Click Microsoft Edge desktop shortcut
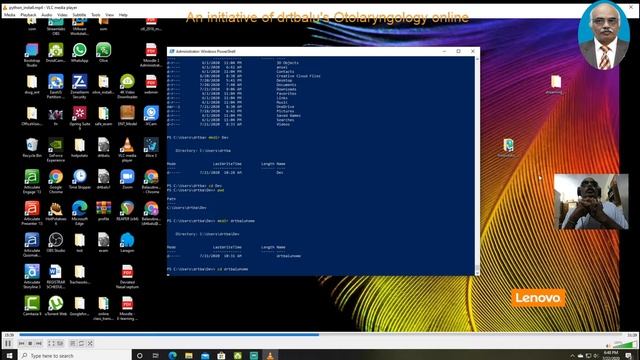The width and height of the screenshot is (640, 360). 80,213
